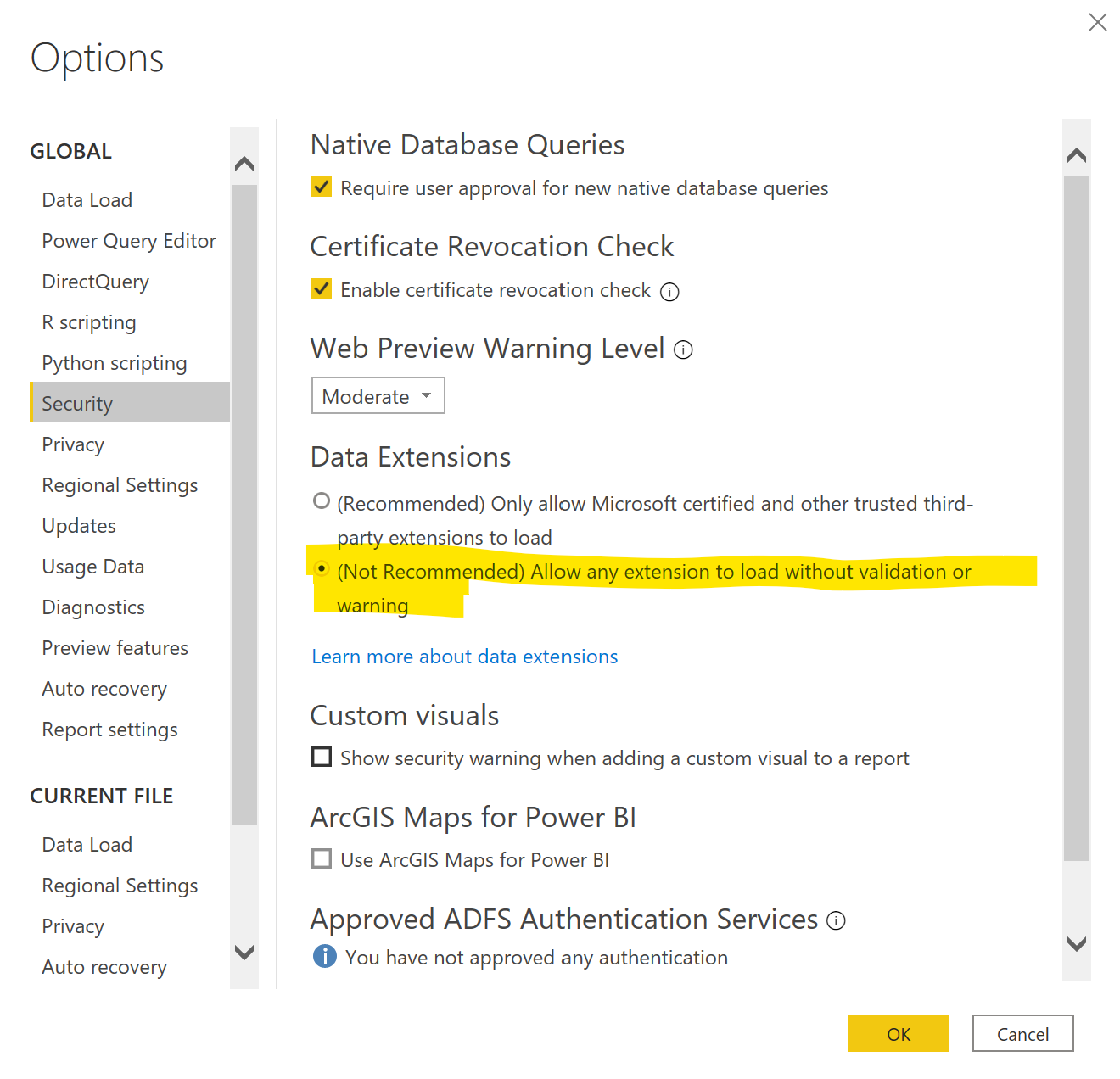Click the blue info icon beside the authentication message
This screenshot has height=1079, width=1120.
(x=323, y=956)
